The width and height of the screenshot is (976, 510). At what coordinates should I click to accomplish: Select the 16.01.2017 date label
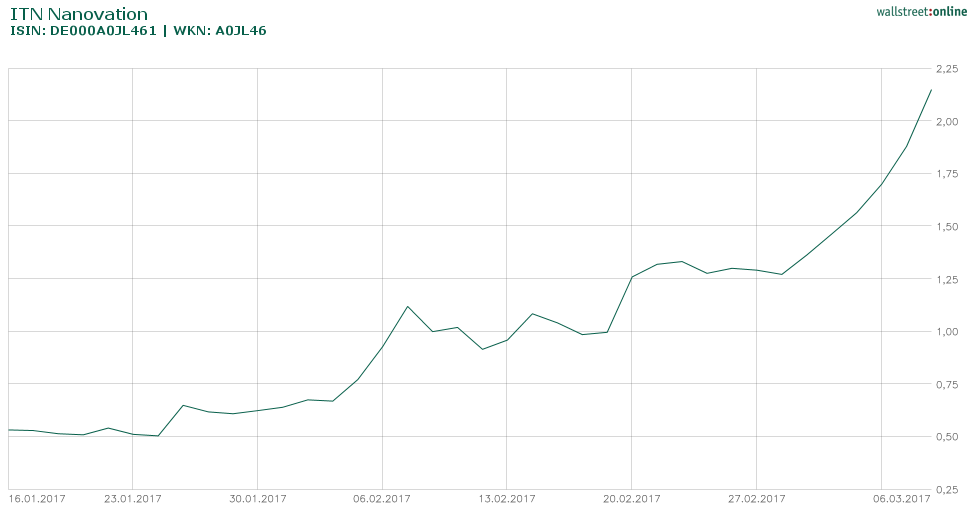click(37, 498)
